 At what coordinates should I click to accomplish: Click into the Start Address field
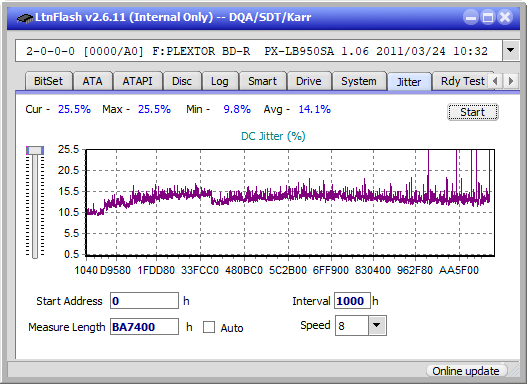point(144,301)
